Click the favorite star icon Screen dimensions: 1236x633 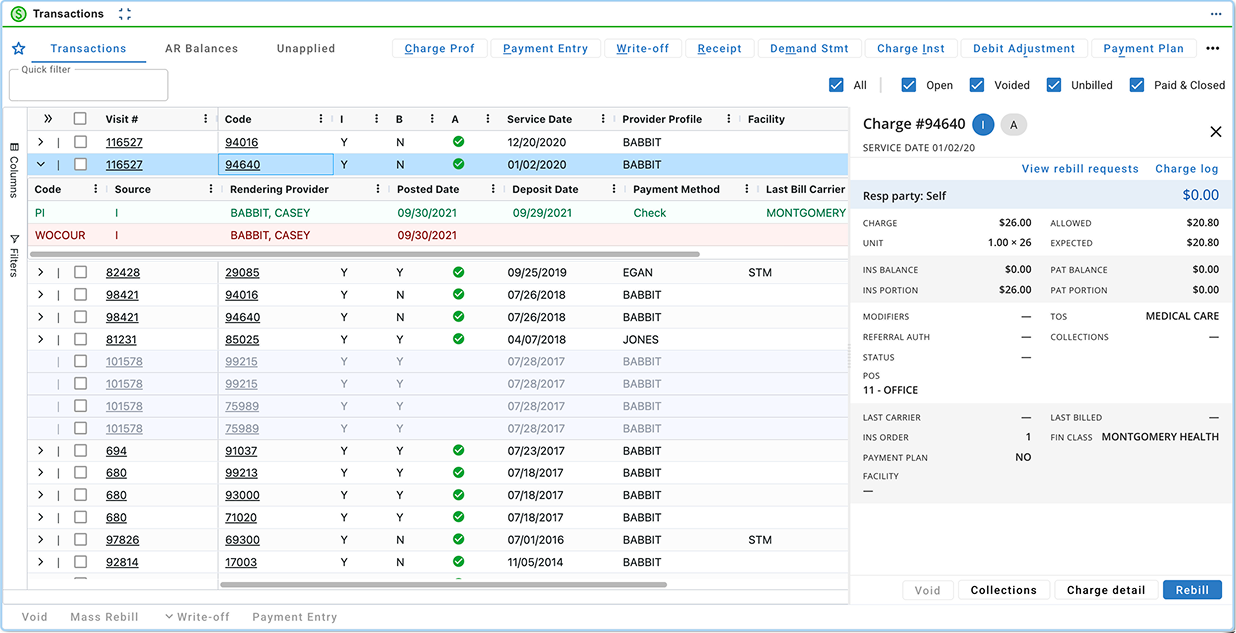(18, 49)
